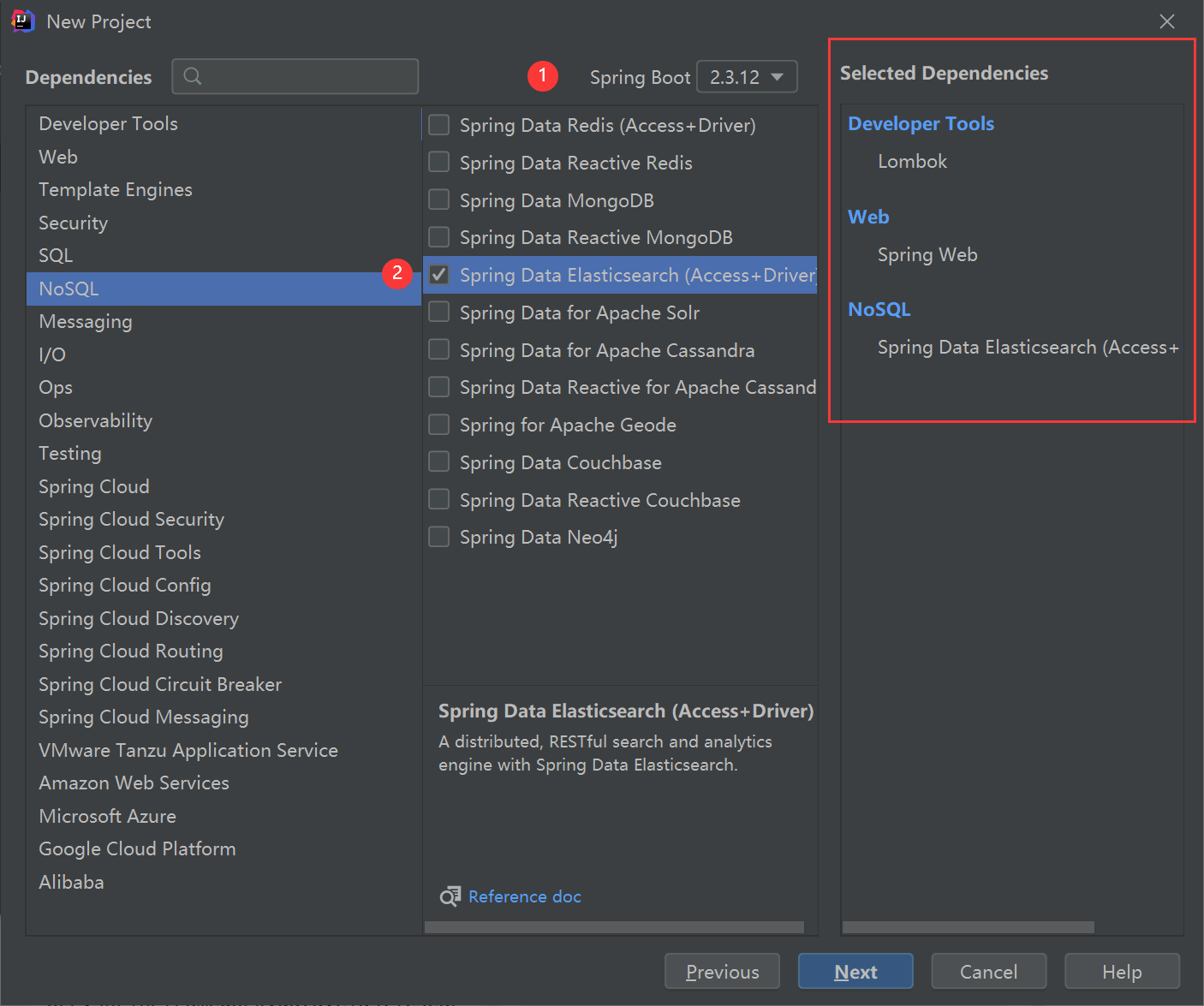Select Lombok in Selected Dependencies

click(x=912, y=161)
